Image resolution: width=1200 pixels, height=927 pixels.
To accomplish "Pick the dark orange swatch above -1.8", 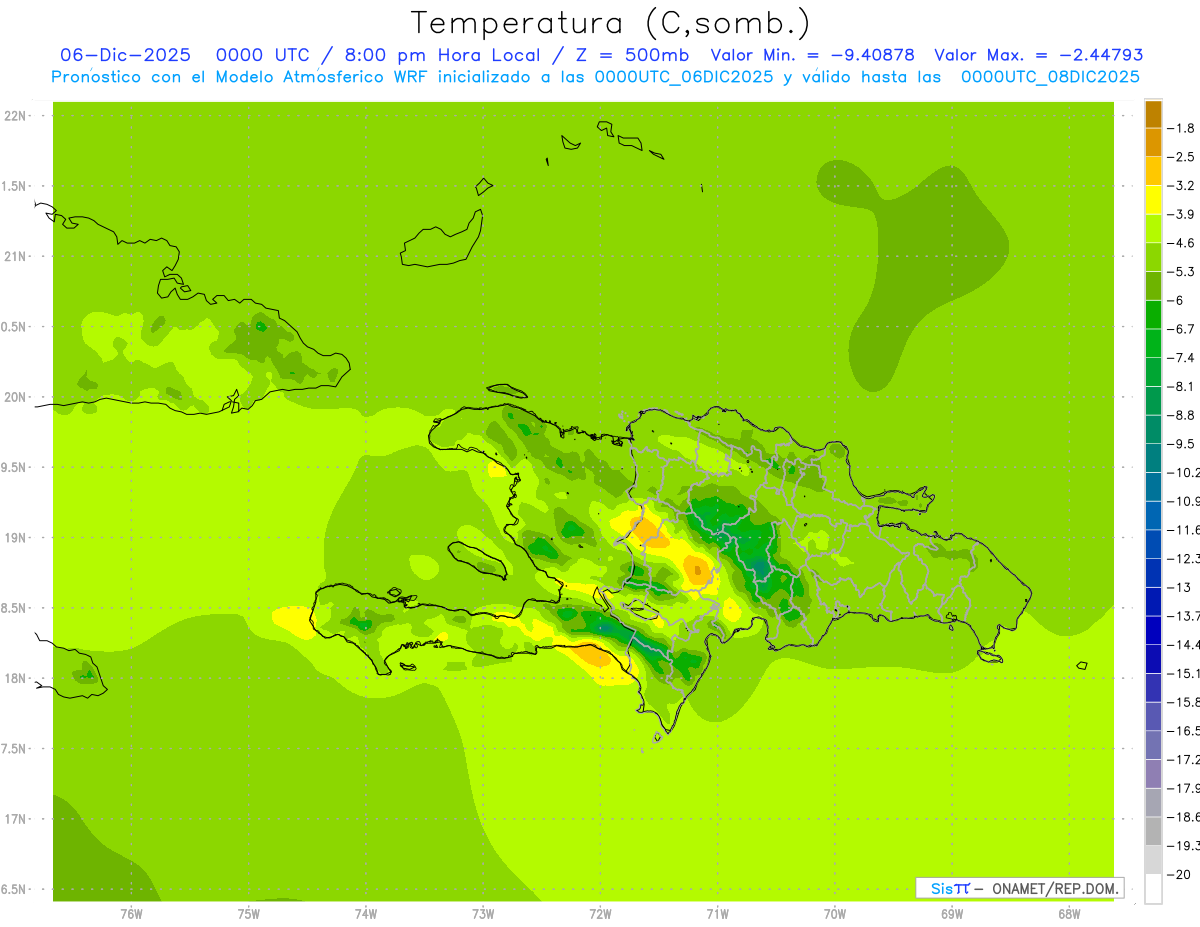I will (x=1153, y=114).
